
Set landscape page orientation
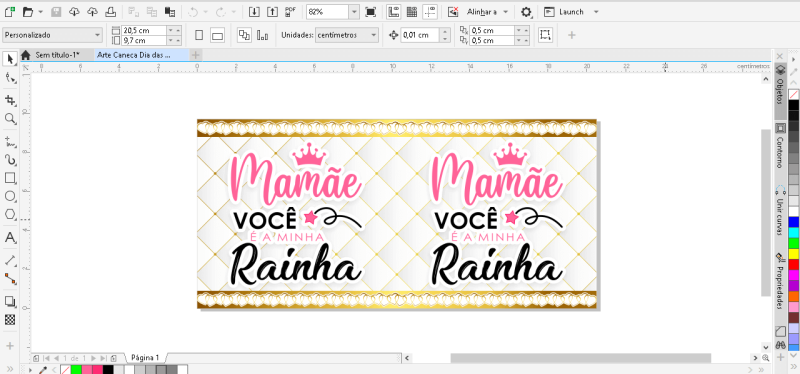coord(218,35)
